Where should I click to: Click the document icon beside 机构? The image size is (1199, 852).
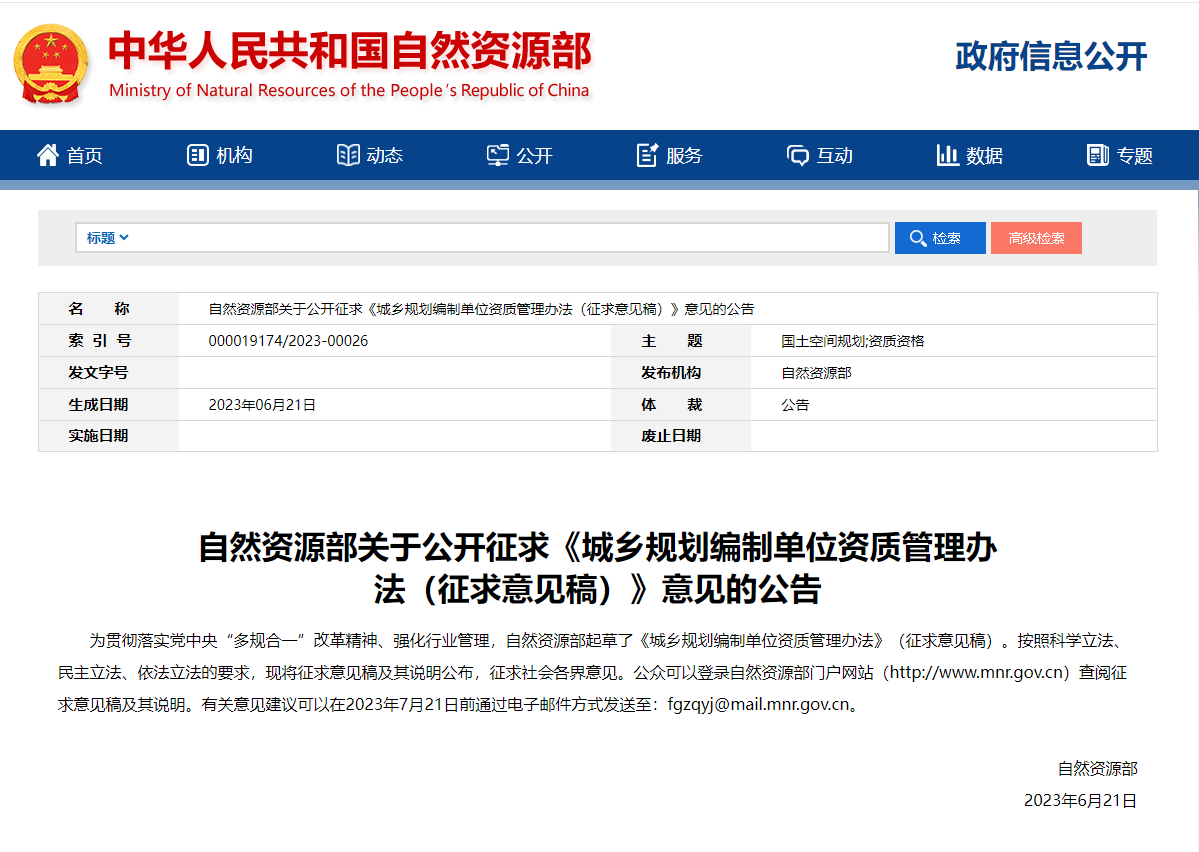pyautogui.click(x=197, y=155)
